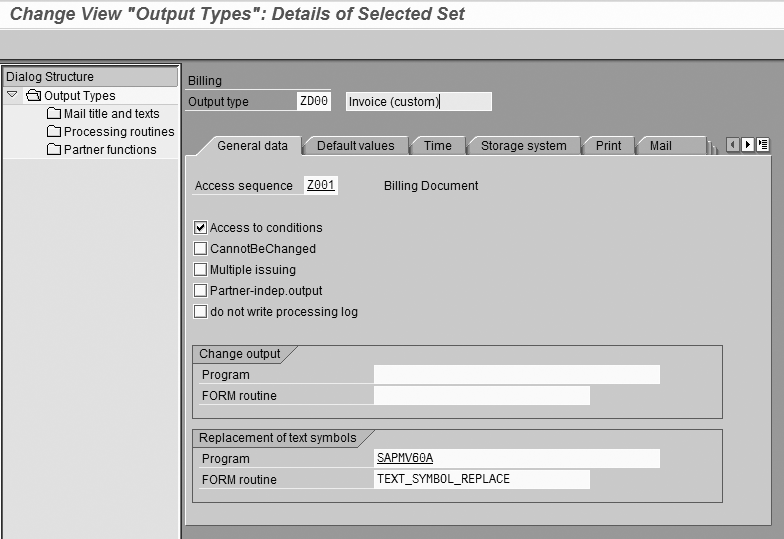Check do not write processing log

pyautogui.click(x=201, y=312)
